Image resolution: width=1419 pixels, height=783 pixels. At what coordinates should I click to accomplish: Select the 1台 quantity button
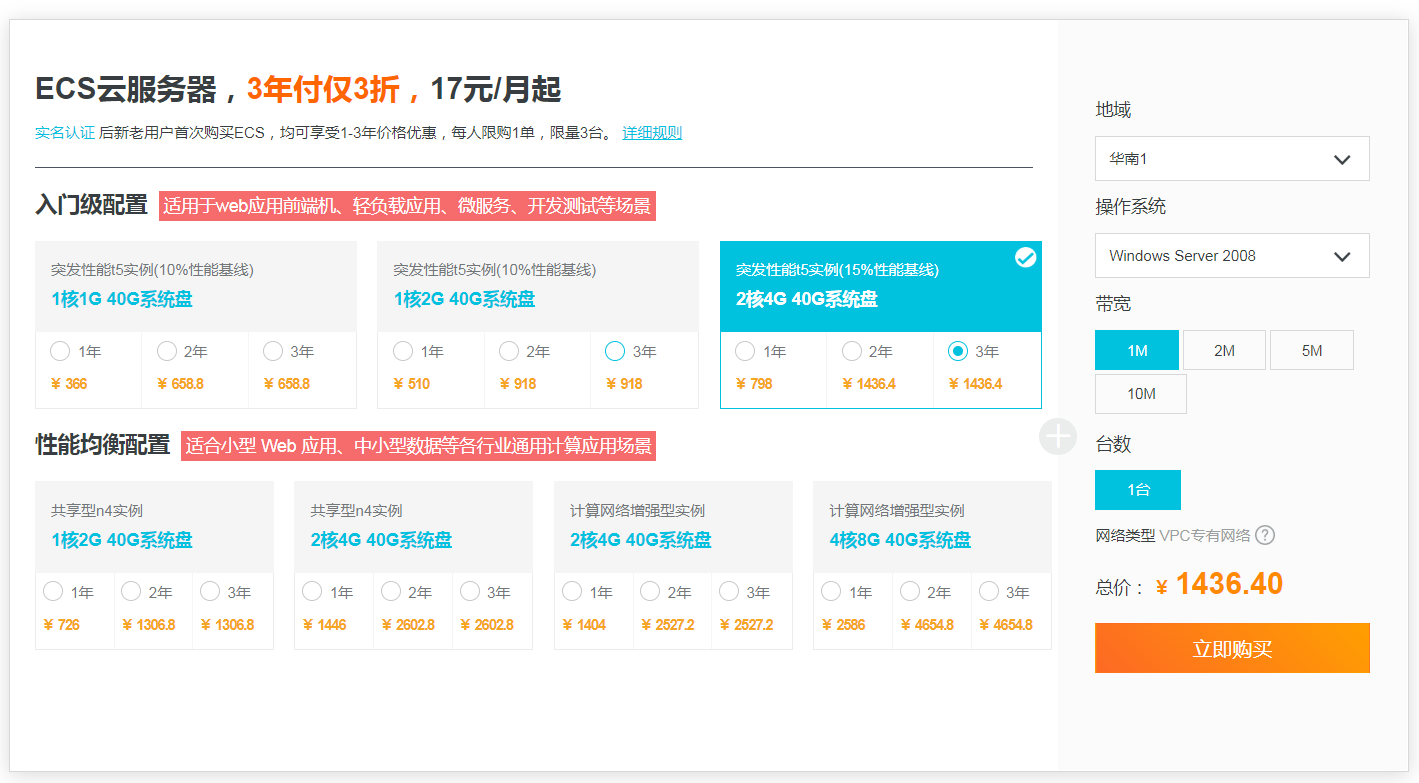1138,490
